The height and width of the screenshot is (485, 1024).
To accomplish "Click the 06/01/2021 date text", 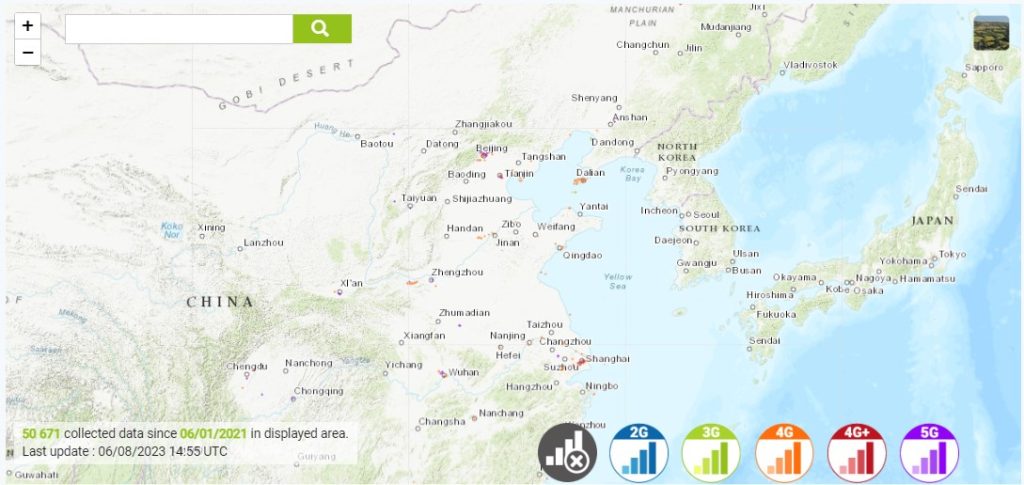I will 214,433.
